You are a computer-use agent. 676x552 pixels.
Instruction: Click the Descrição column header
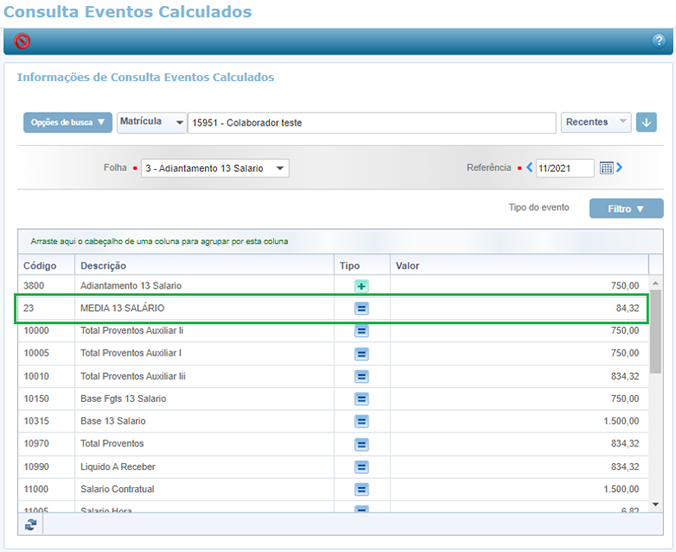(103, 266)
